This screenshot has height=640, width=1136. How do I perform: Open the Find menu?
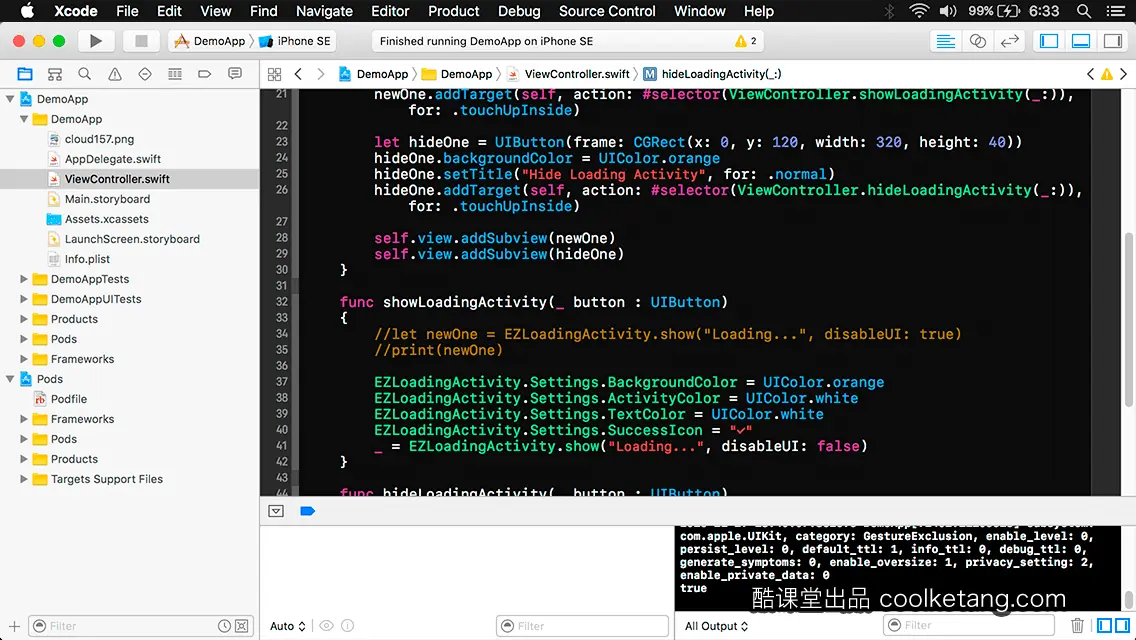[x=264, y=11]
